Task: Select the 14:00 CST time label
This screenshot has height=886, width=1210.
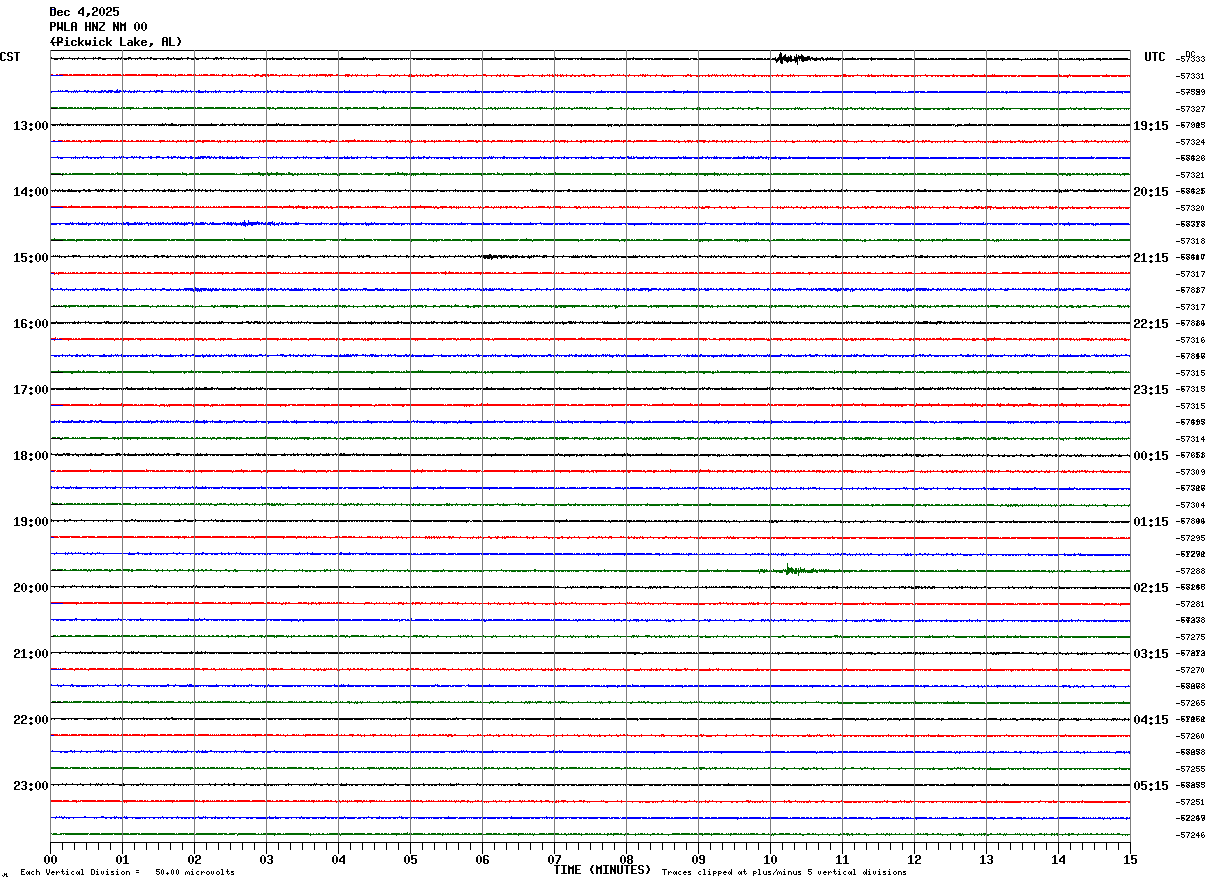Action: 30,192
